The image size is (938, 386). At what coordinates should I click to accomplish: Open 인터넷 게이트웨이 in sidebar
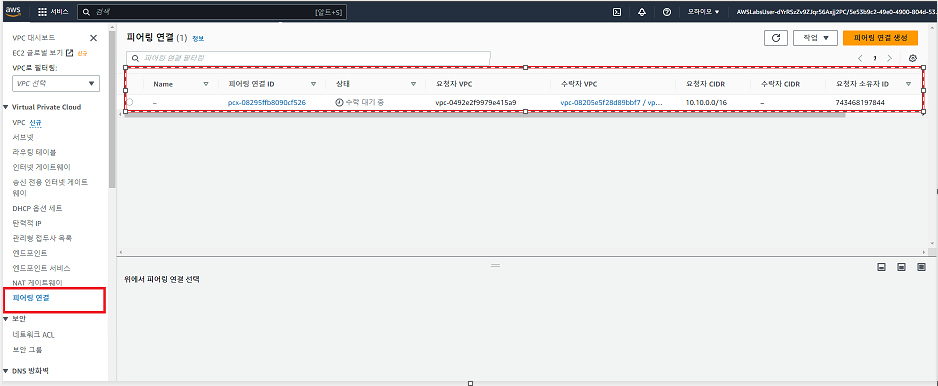(42, 167)
